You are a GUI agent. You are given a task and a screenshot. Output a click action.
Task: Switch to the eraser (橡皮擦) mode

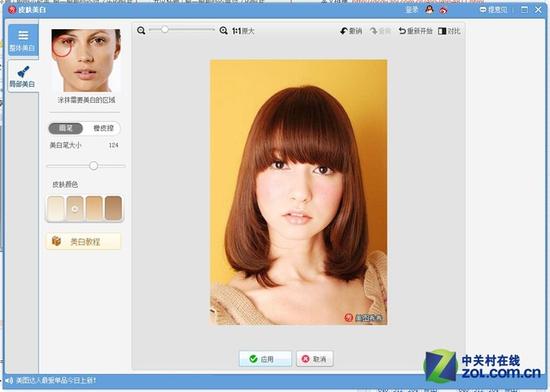click(x=103, y=128)
